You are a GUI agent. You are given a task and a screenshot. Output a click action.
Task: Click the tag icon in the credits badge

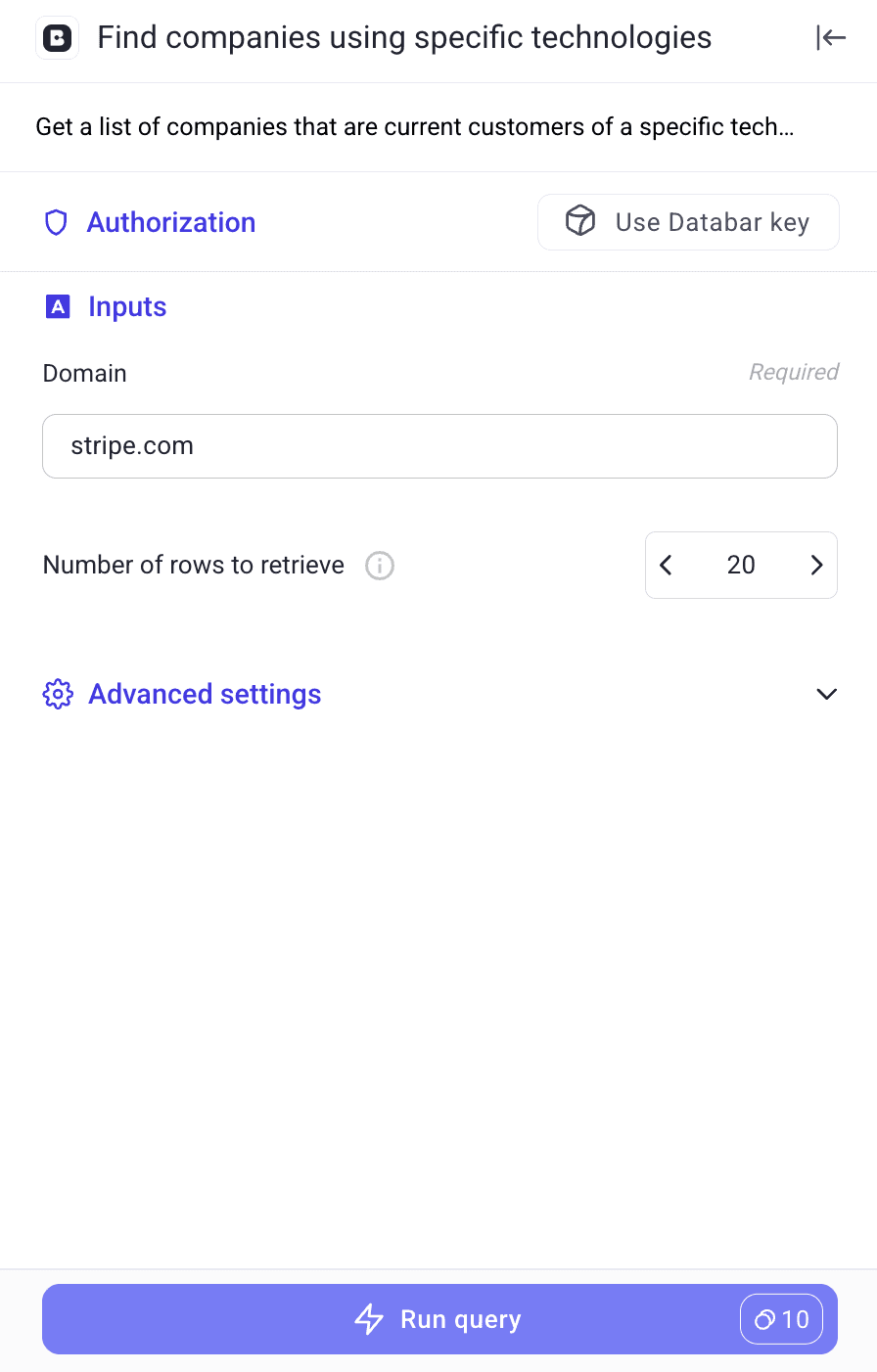click(x=764, y=1319)
